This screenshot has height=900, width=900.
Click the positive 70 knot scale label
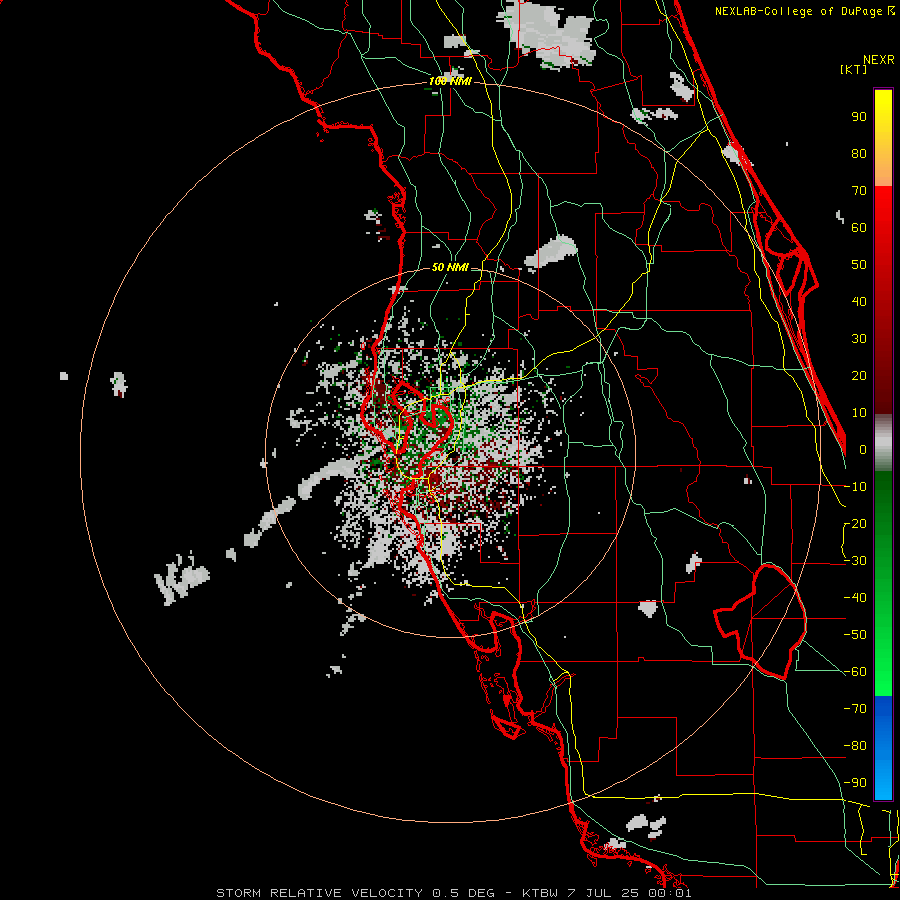(859, 191)
